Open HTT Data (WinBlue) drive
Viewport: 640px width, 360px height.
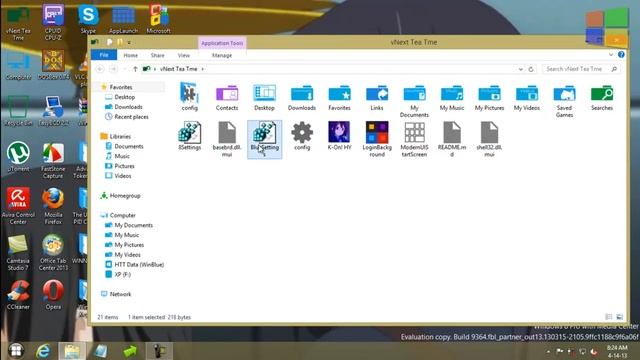click(139, 264)
